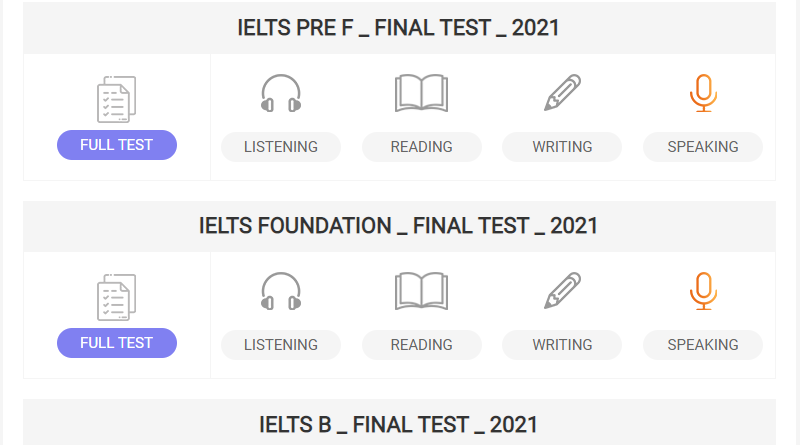Click pencil icon in IELTS FOUNDATION test
This screenshot has height=445, width=800.
click(562, 291)
